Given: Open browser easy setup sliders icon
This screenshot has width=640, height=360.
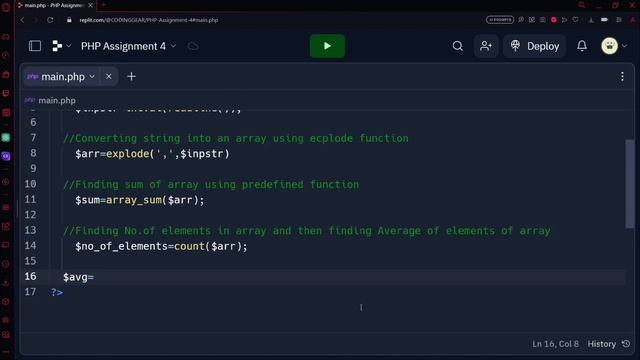Looking at the screenshot, I should pyautogui.click(x=619, y=20).
